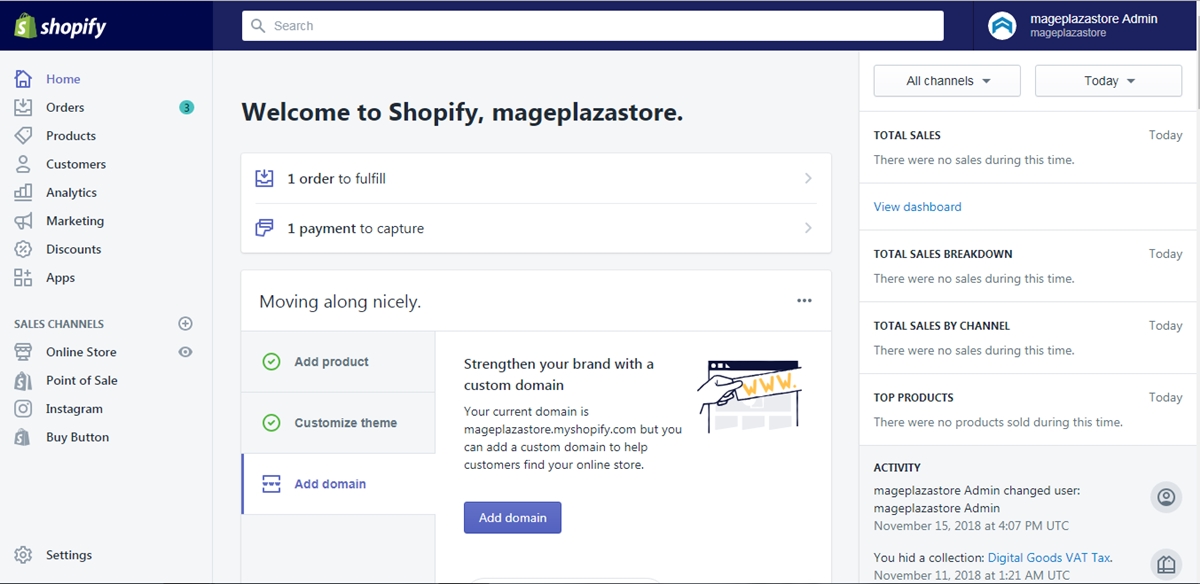The height and width of the screenshot is (584, 1200).
Task: Add a sales channel with plus icon
Action: tap(185, 324)
